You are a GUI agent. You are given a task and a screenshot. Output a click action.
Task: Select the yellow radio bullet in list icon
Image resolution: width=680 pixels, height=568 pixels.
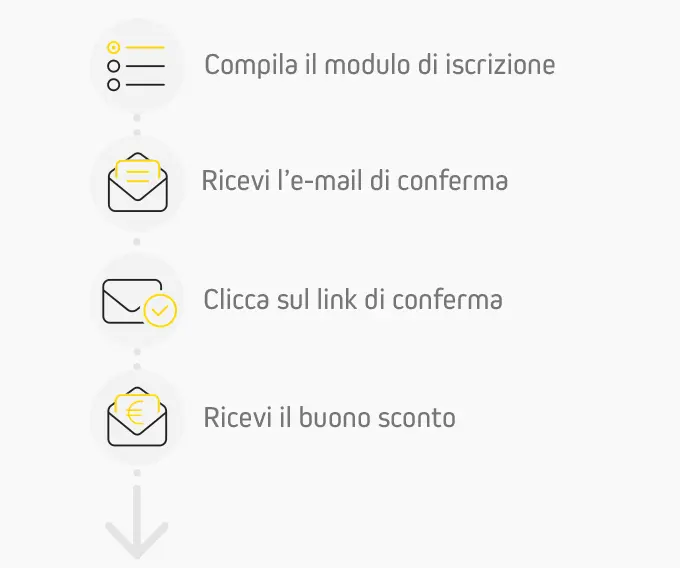114,47
